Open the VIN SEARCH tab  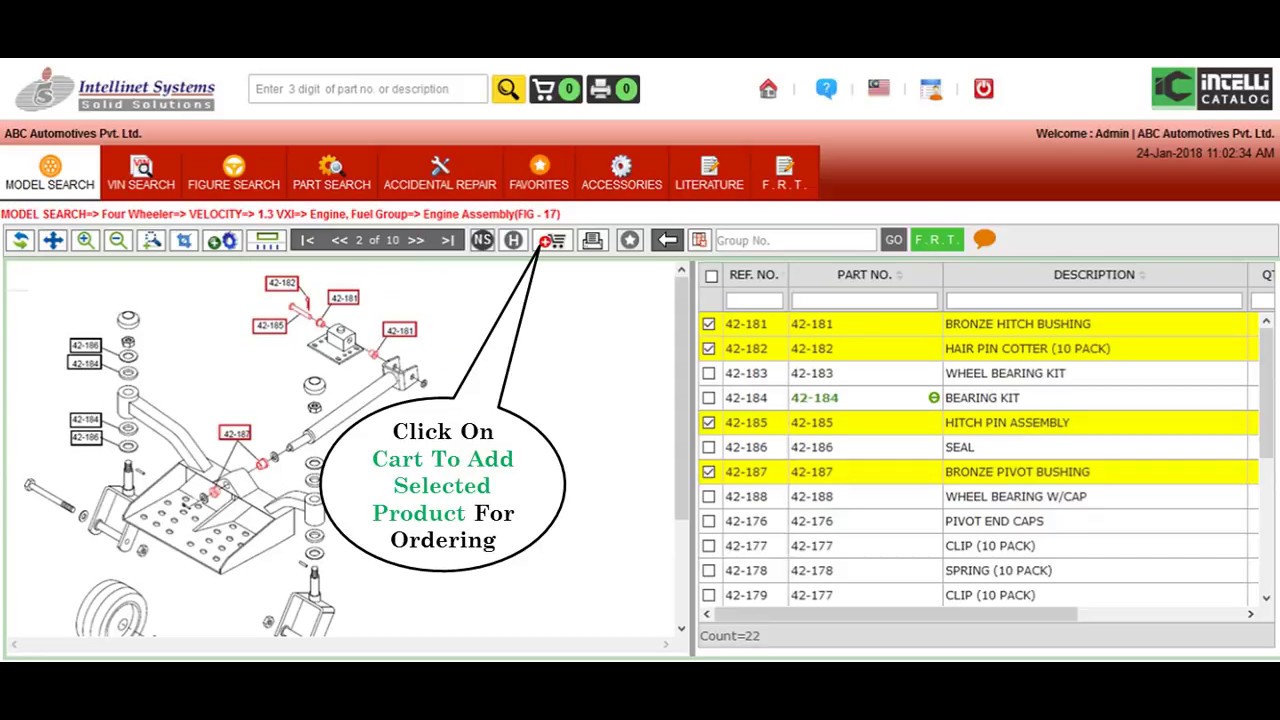tap(141, 173)
